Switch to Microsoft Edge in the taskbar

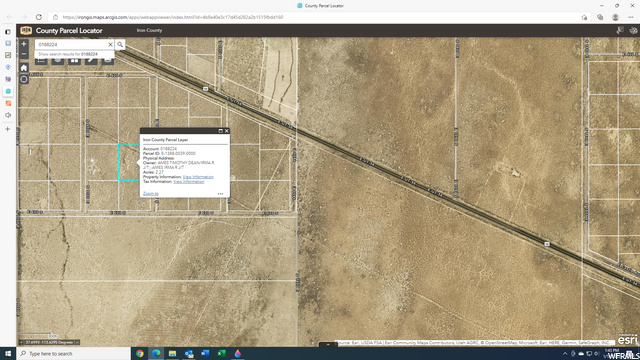(x=156, y=353)
